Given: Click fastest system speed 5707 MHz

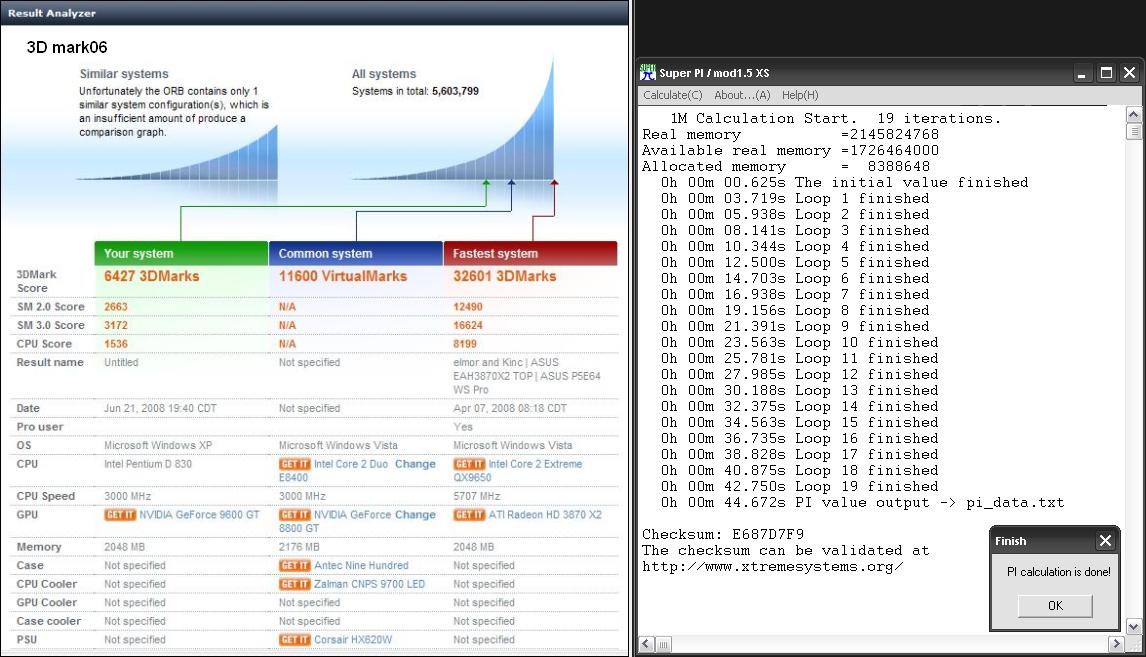Looking at the screenshot, I should 477,496.
